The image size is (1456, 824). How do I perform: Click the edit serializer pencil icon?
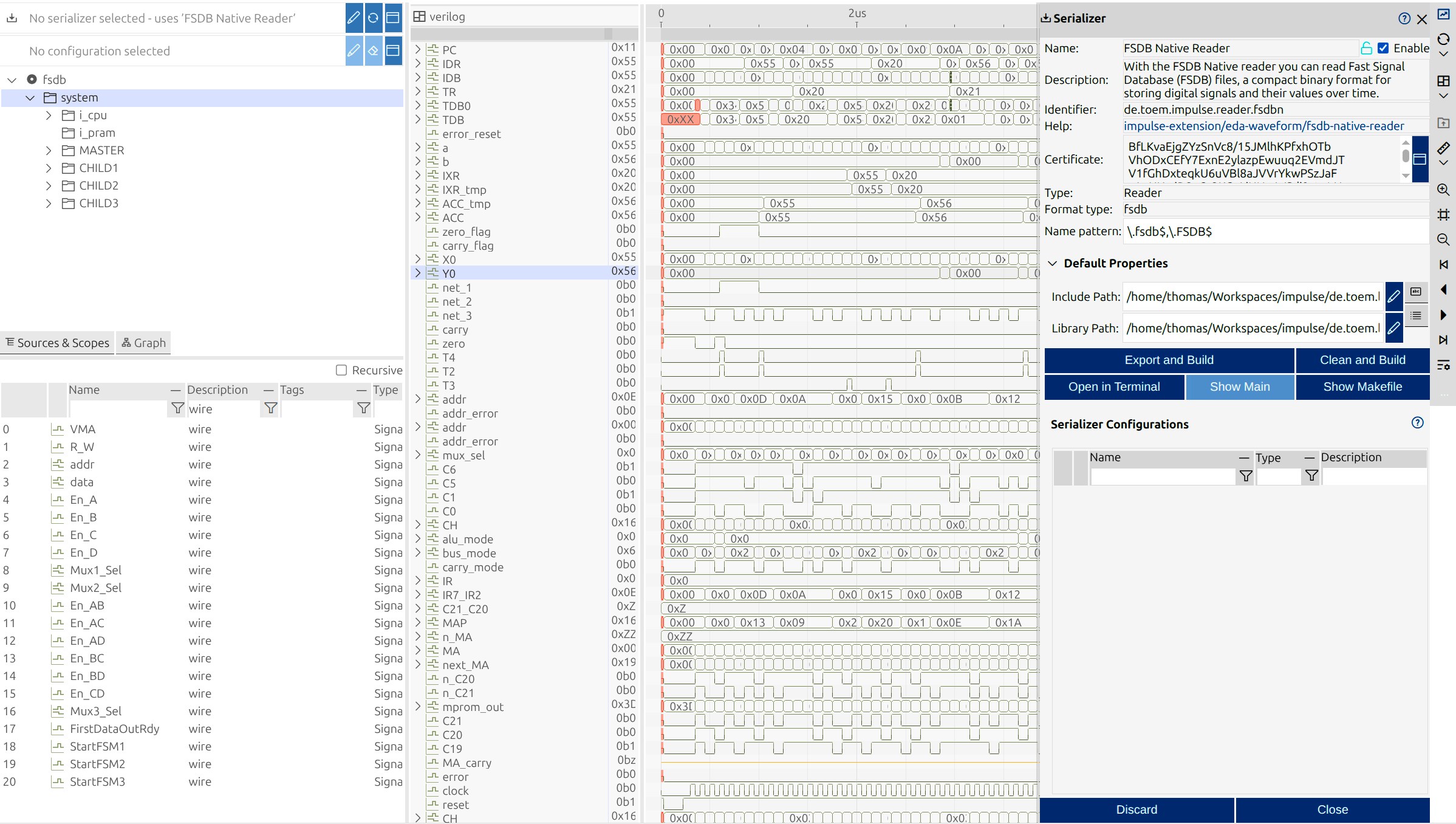(x=354, y=18)
